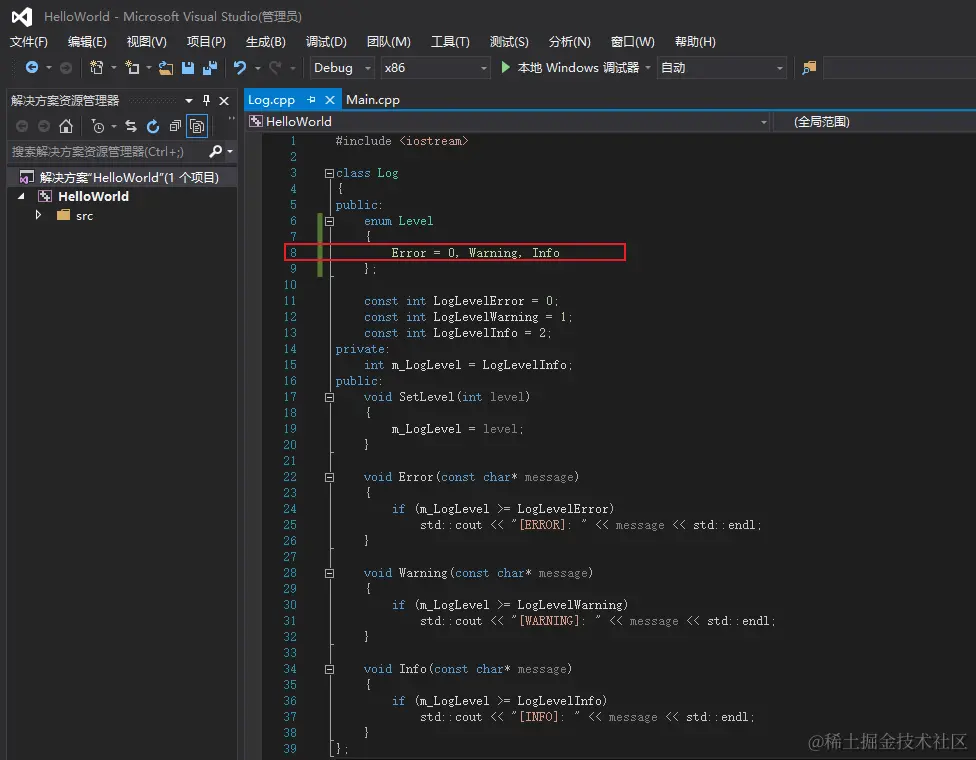Expand the src folder node
This screenshot has height=760, width=976.
click(38, 215)
